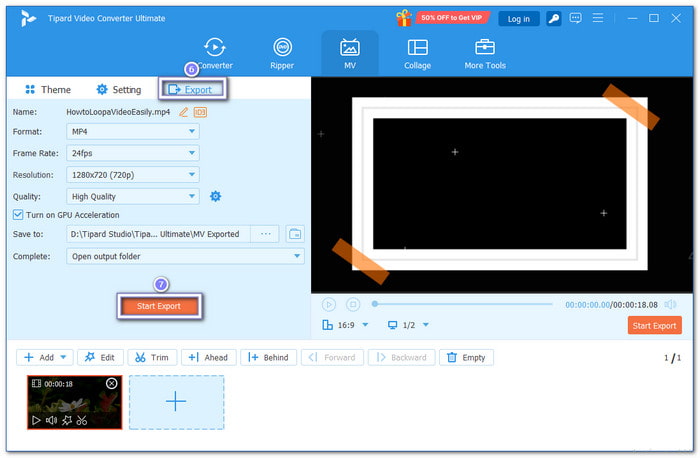Switch to the MV module

pyautogui.click(x=350, y=53)
